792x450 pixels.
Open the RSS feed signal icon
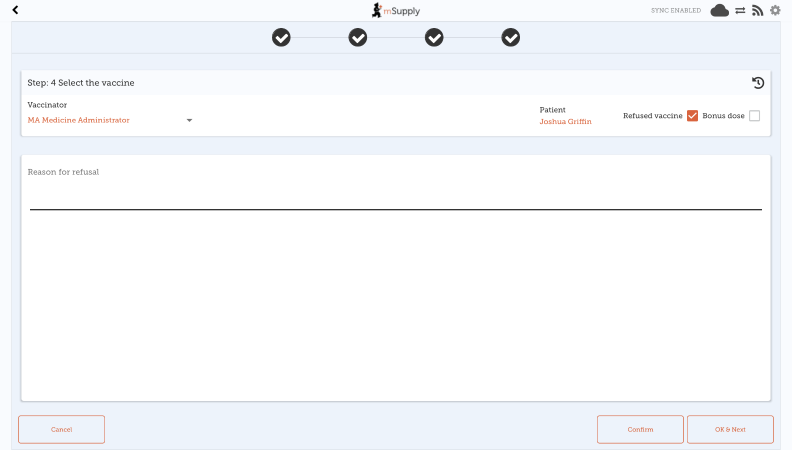point(757,10)
